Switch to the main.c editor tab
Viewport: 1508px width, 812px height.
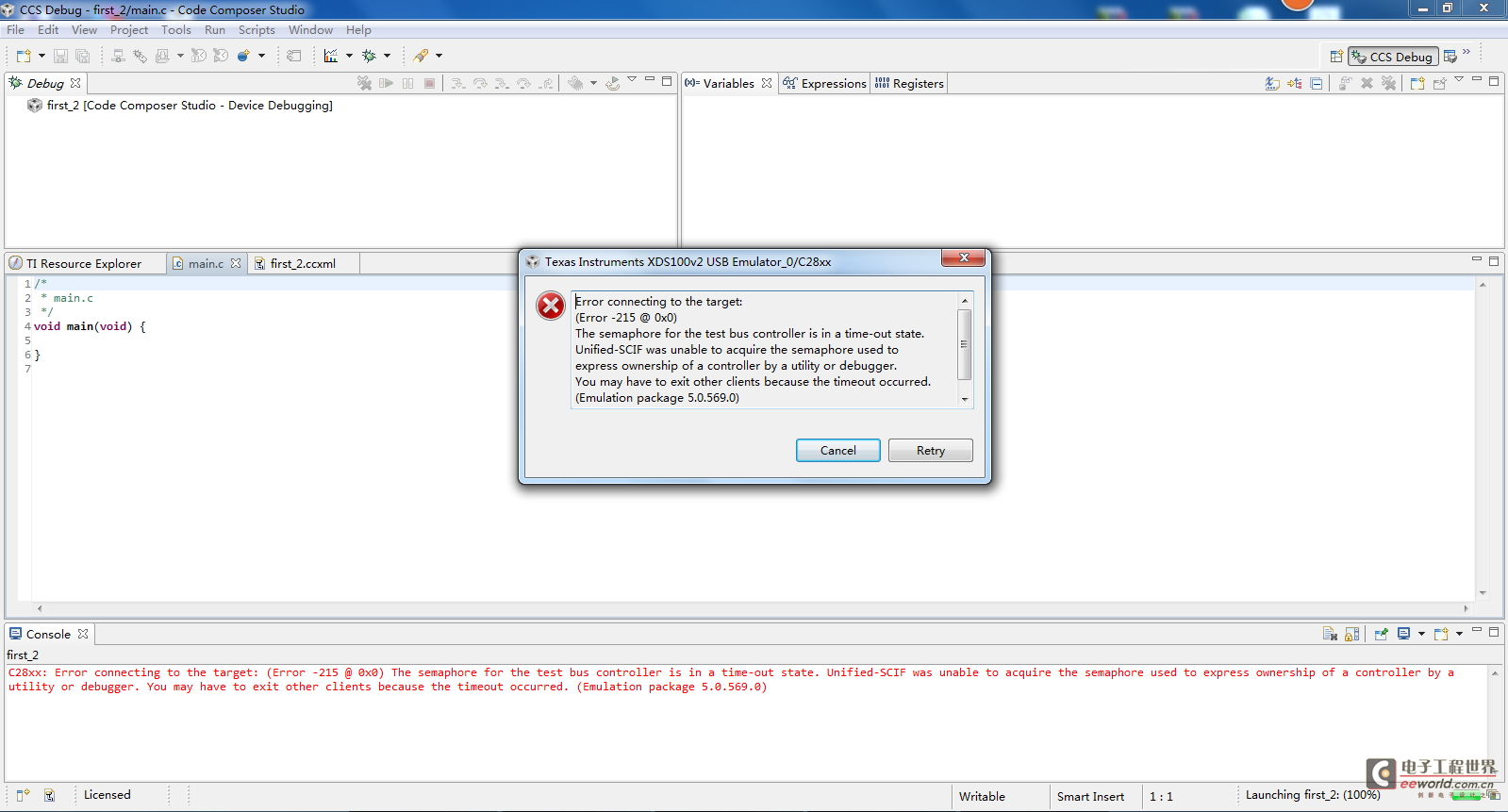tap(206, 264)
